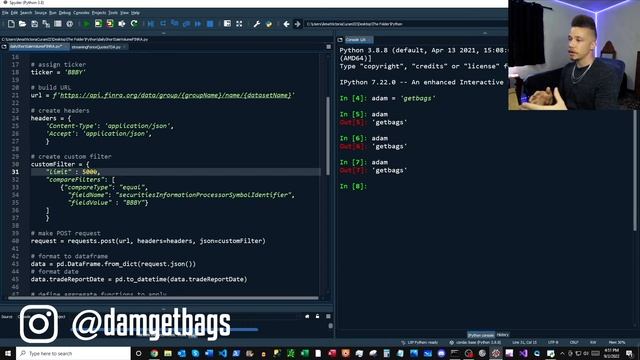
Task: Run file with the green play icon
Action: click(x=87, y=24)
